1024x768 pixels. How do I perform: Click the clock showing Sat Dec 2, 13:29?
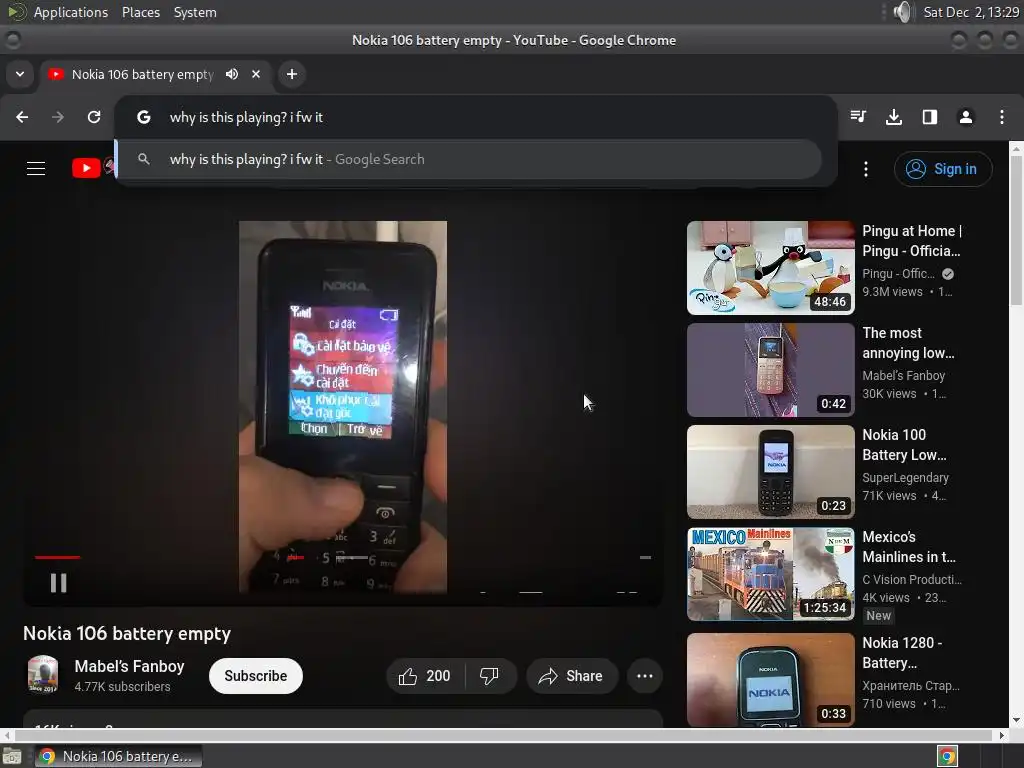pyautogui.click(x=970, y=12)
